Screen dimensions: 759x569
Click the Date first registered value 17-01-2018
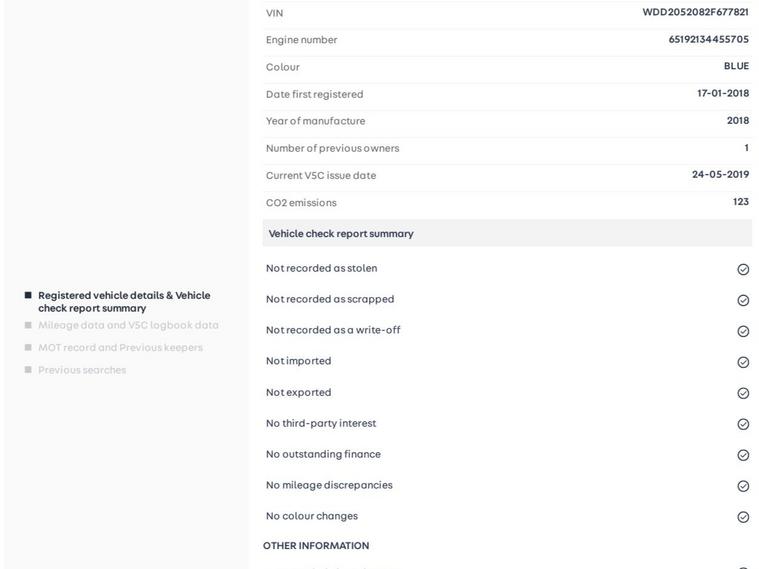pos(722,94)
